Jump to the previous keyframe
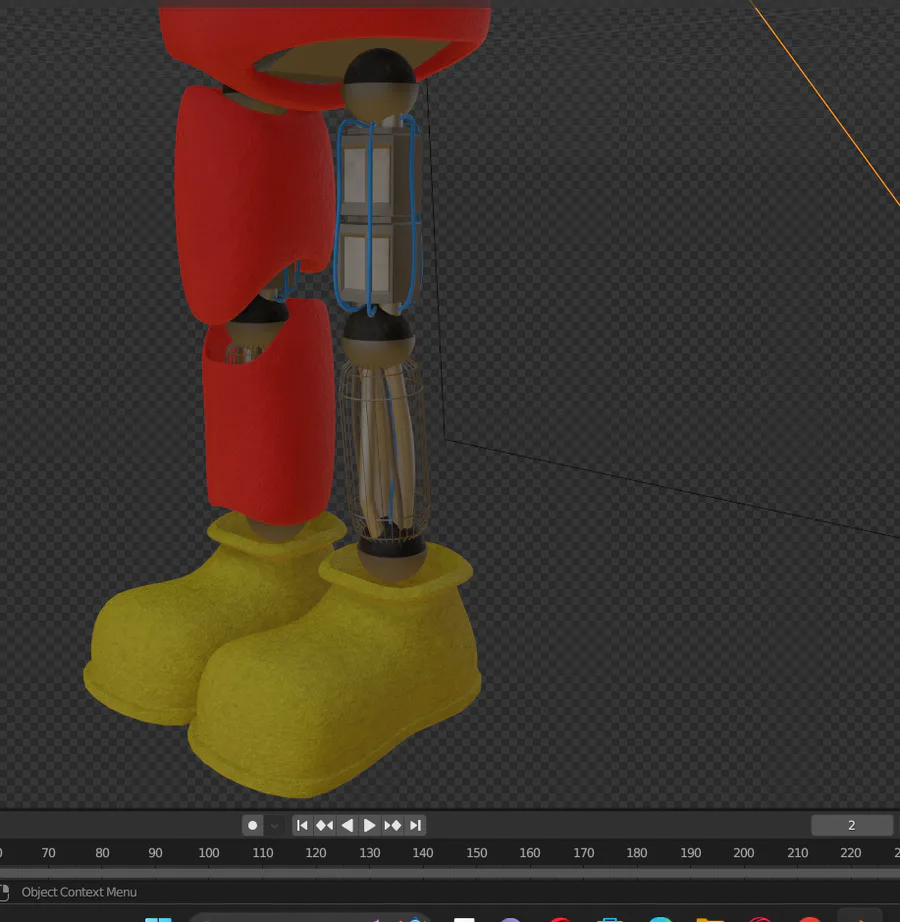 (x=324, y=826)
